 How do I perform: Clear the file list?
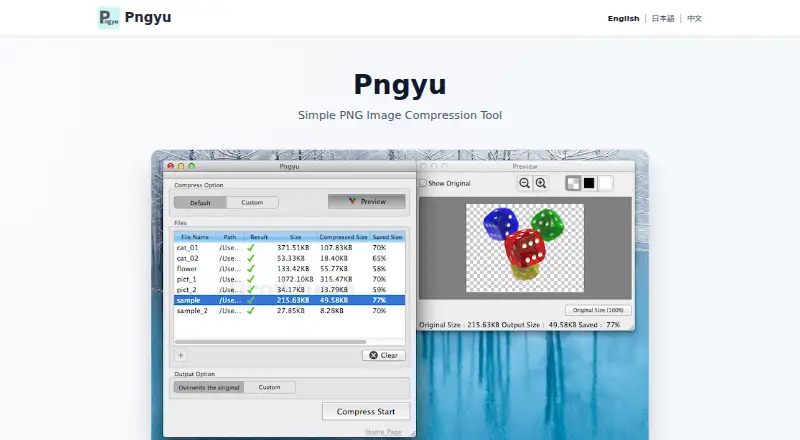tap(384, 355)
